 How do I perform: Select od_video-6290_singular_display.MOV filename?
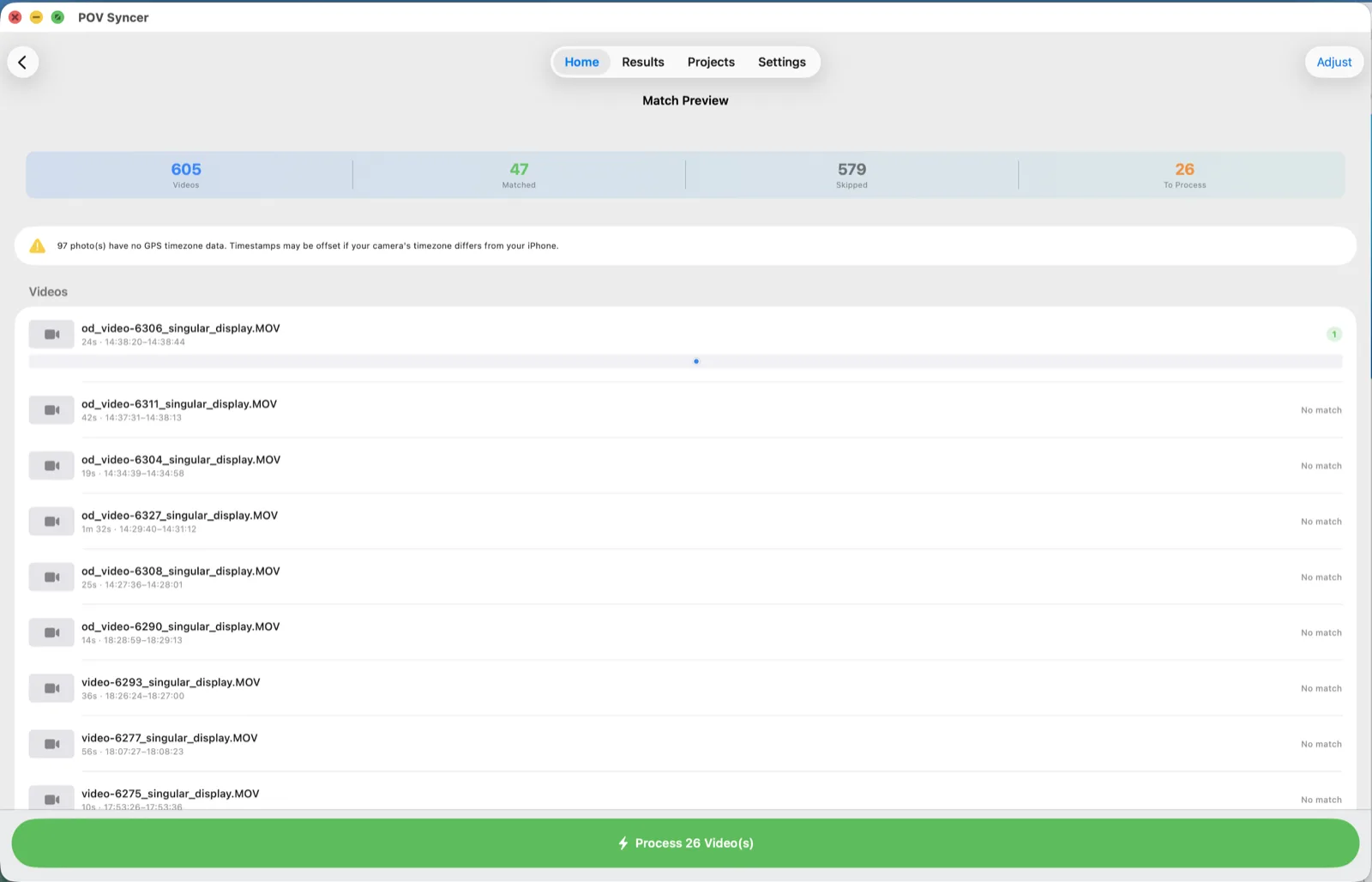click(x=181, y=627)
